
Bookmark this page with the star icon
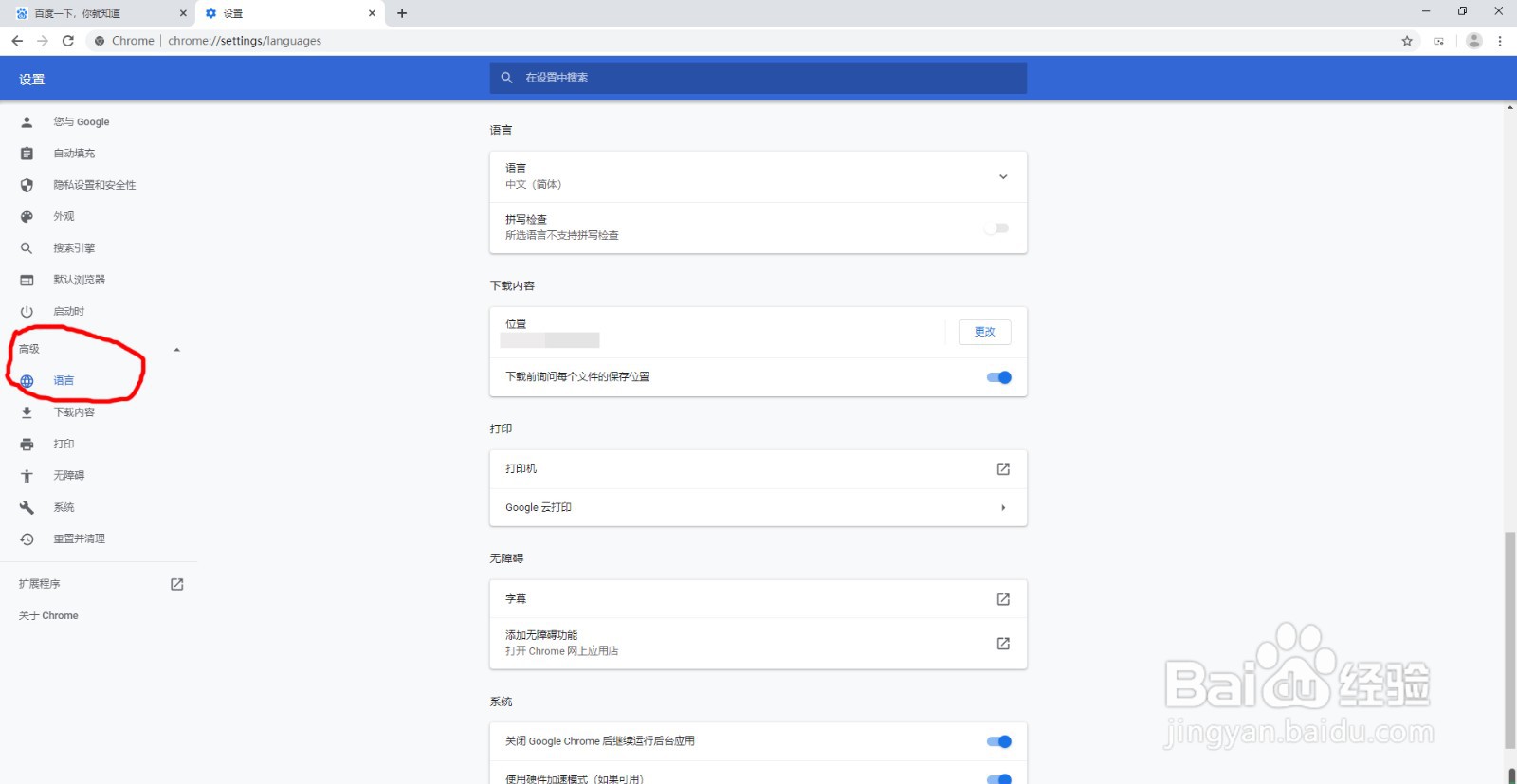(1407, 41)
